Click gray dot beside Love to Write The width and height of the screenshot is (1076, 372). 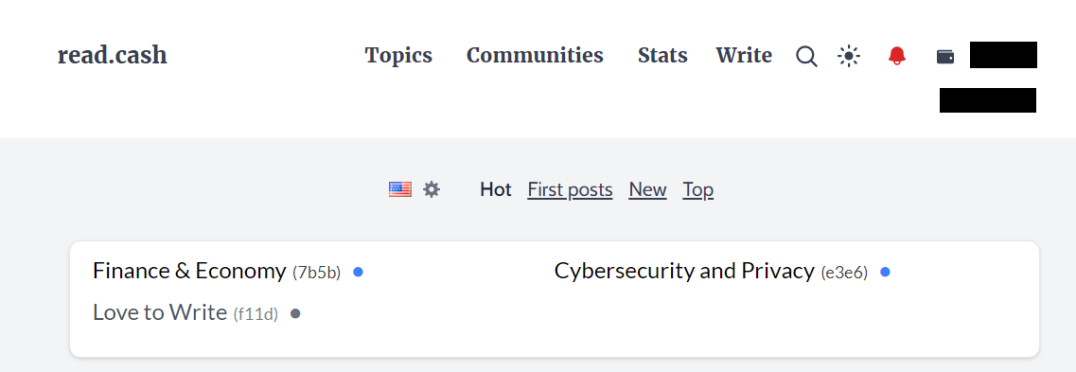(295, 314)
